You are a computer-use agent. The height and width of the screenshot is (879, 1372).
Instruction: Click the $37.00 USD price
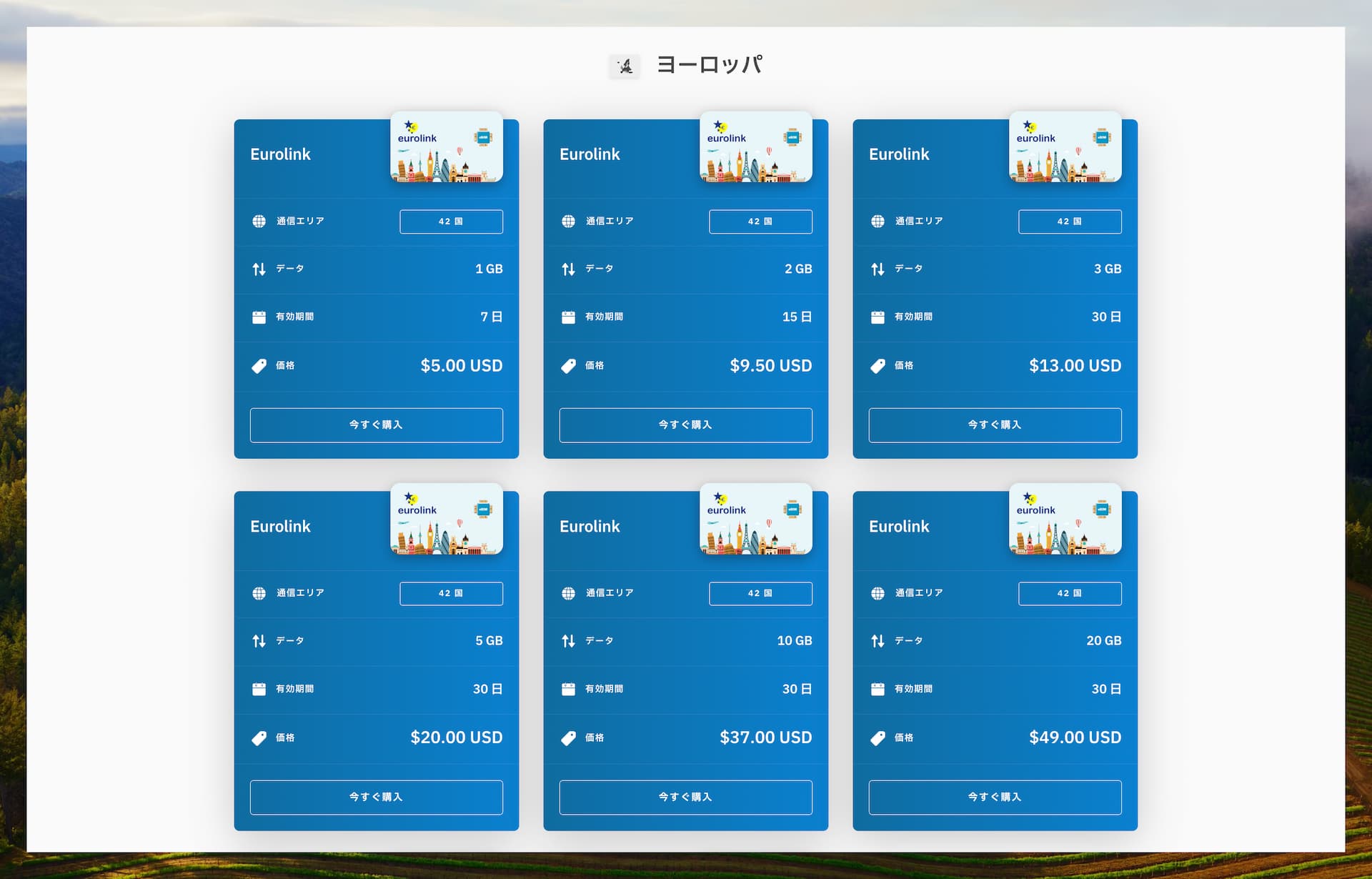click(766, 738)
